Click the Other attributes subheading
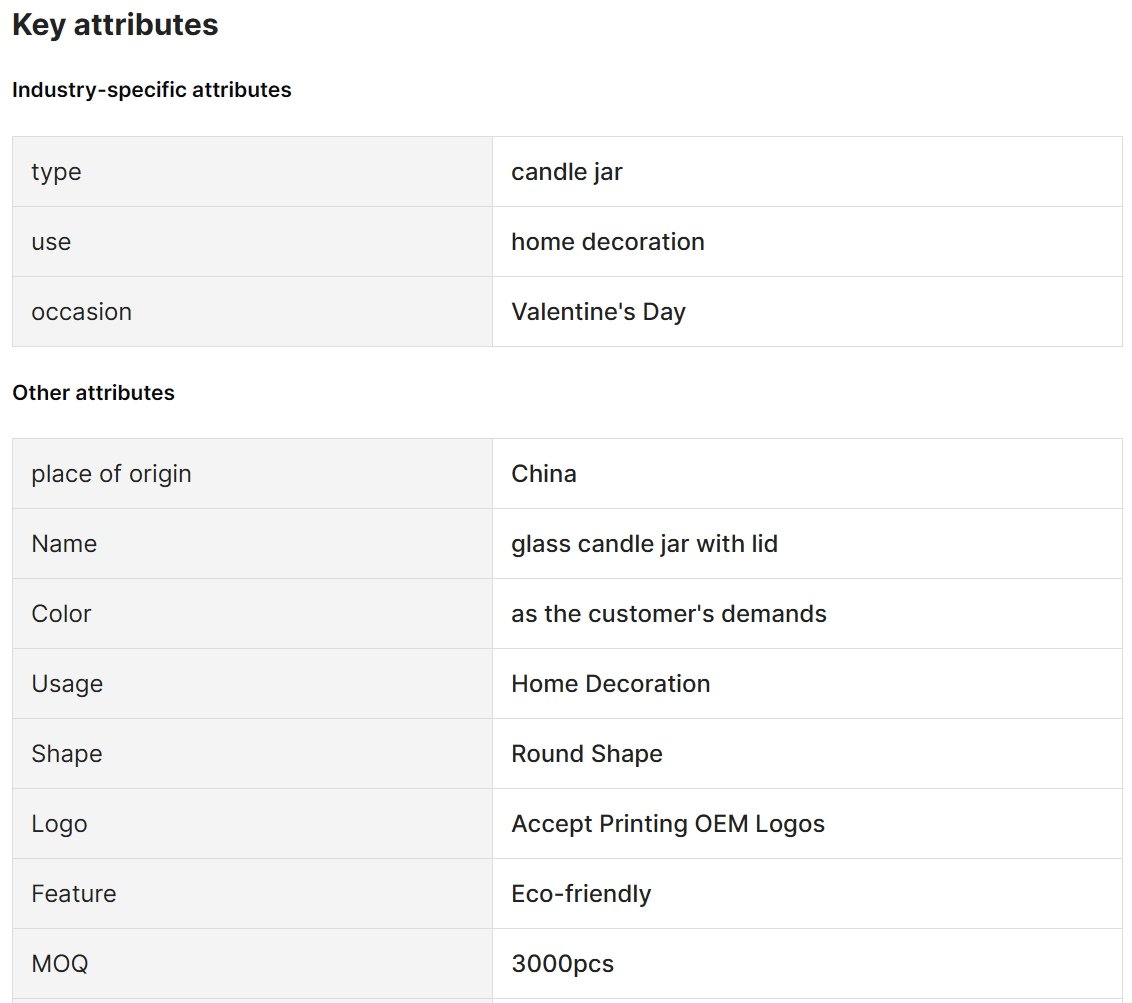This screenshot has width=1132, height=1003. 93,392
